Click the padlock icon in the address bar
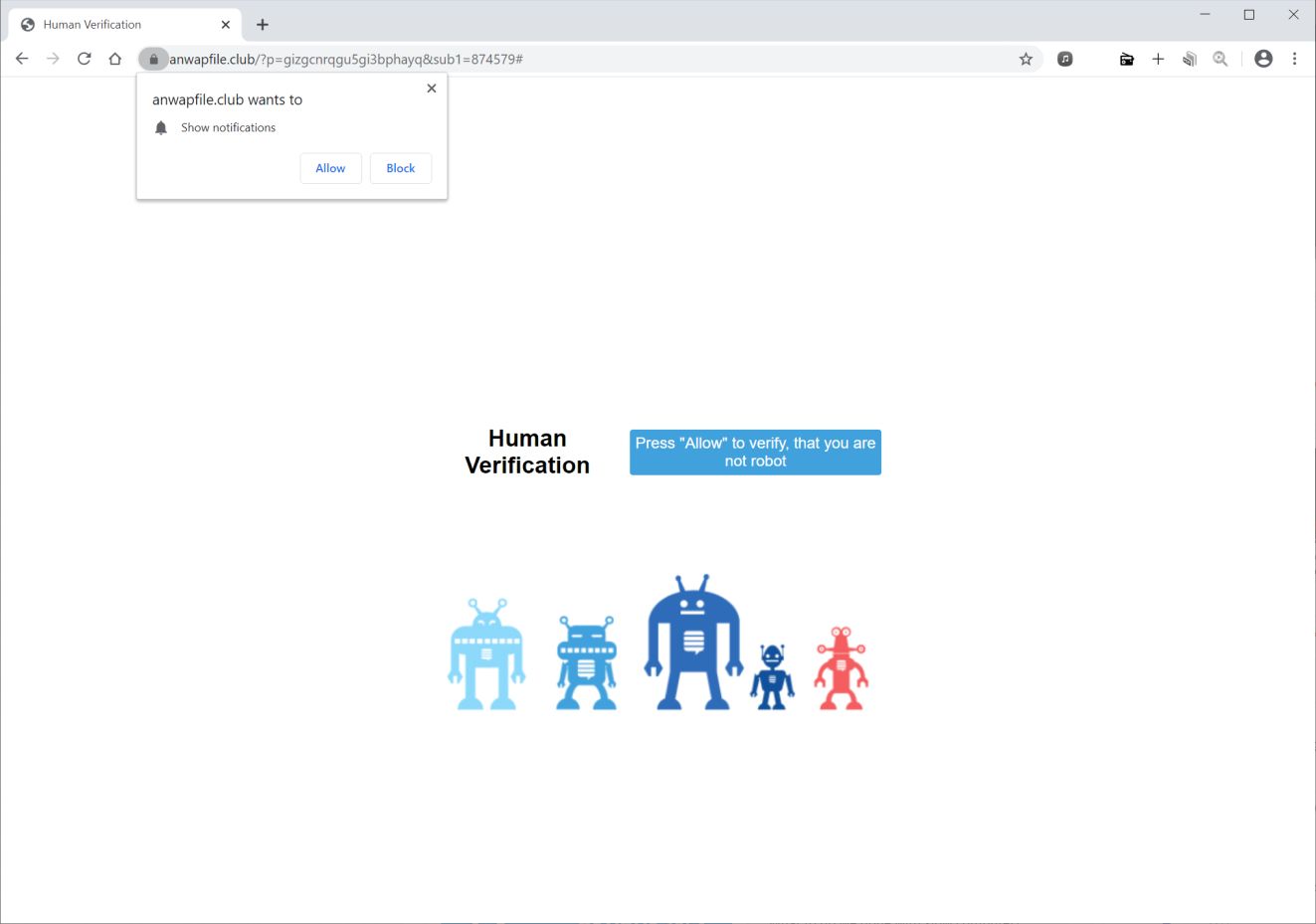 tap(153, 59)
